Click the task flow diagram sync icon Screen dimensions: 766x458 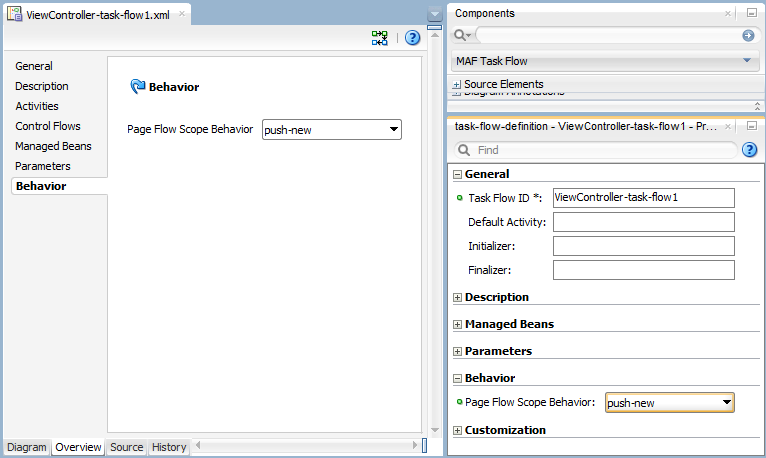[380, 38]
